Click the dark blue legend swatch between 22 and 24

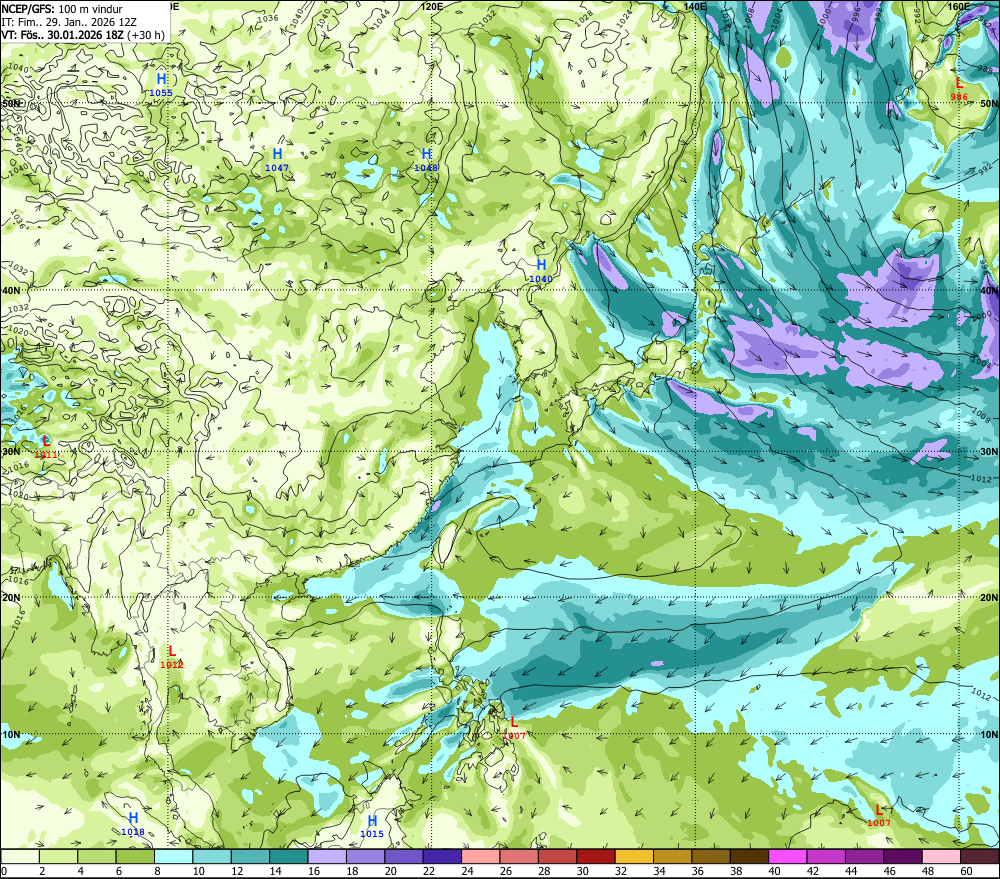tap(442, 856)
